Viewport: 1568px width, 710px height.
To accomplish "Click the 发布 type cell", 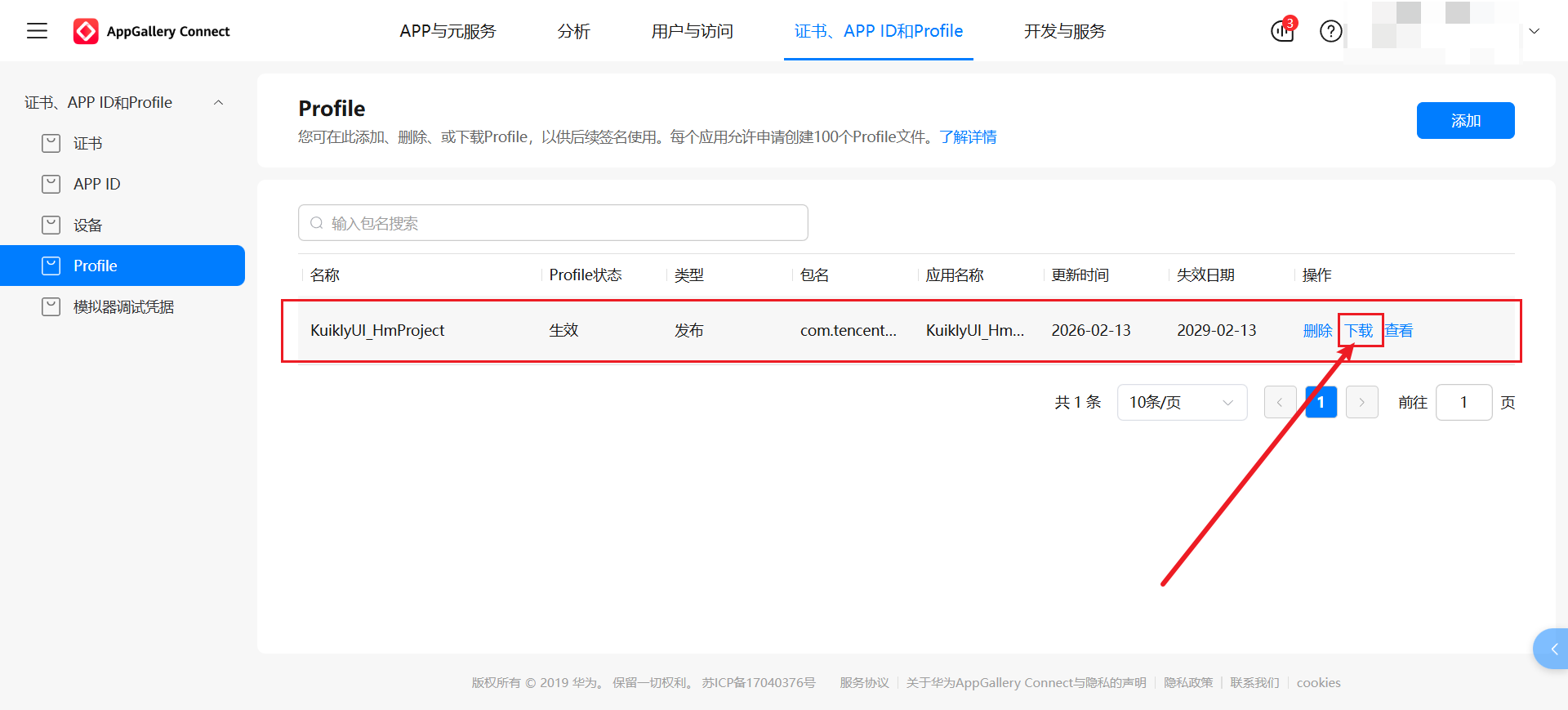I will click(689, 330).
